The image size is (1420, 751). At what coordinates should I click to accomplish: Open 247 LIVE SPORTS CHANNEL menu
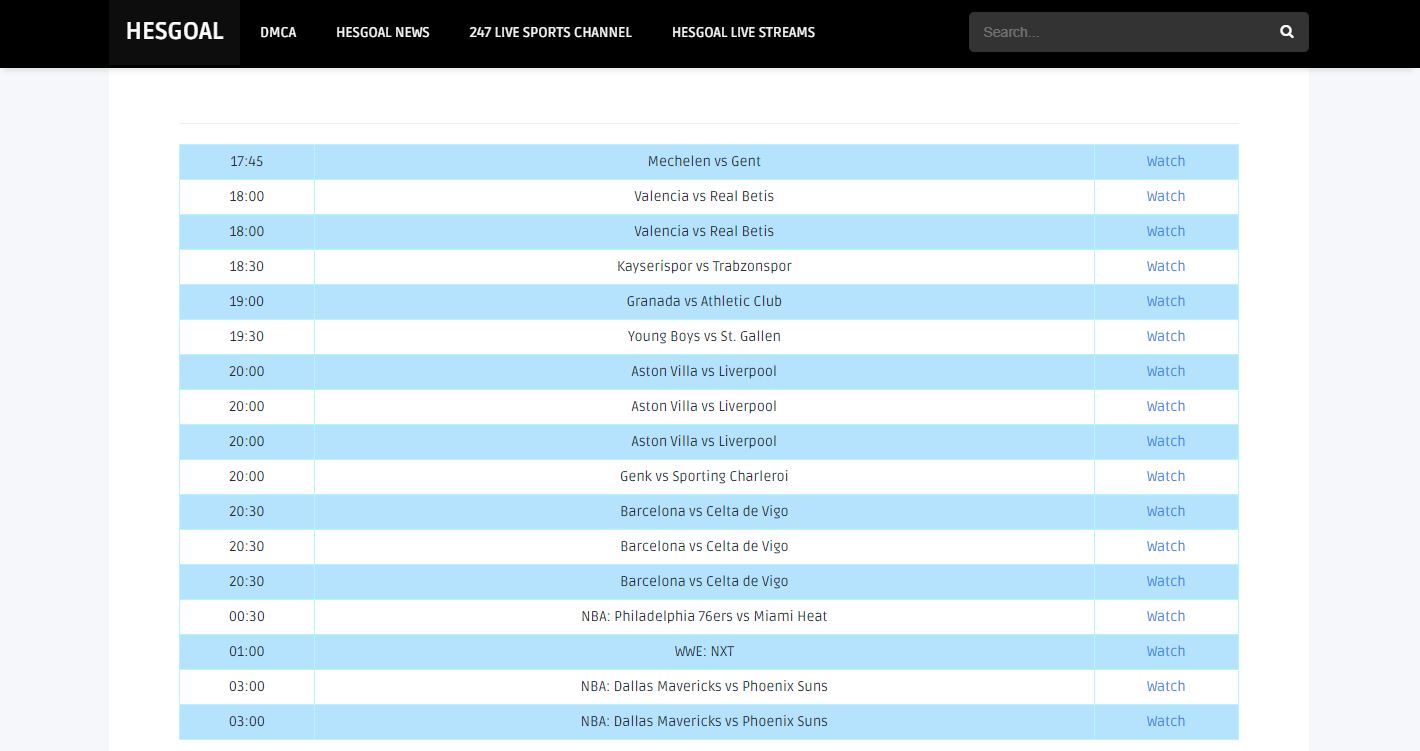550,32
